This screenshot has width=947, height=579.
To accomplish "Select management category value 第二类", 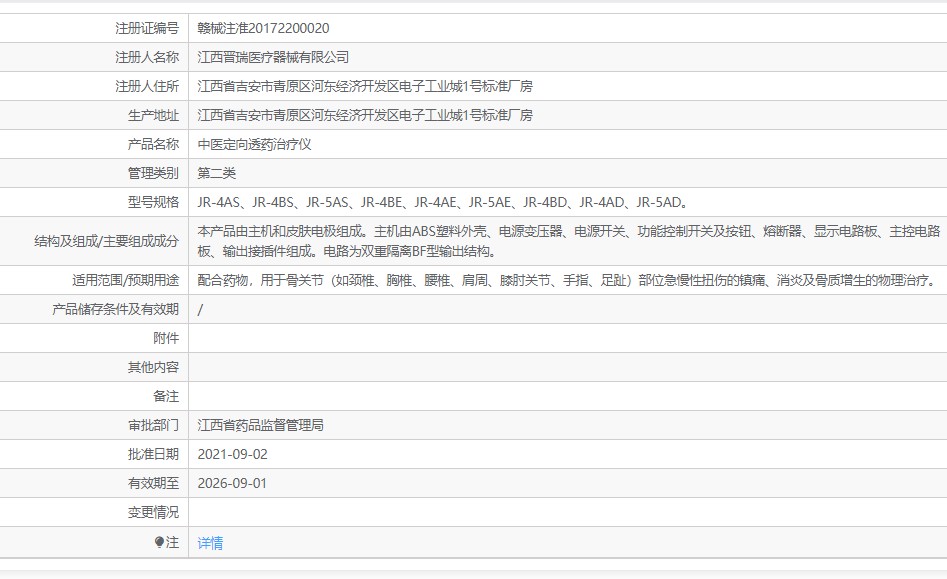I will pos(216,173).
